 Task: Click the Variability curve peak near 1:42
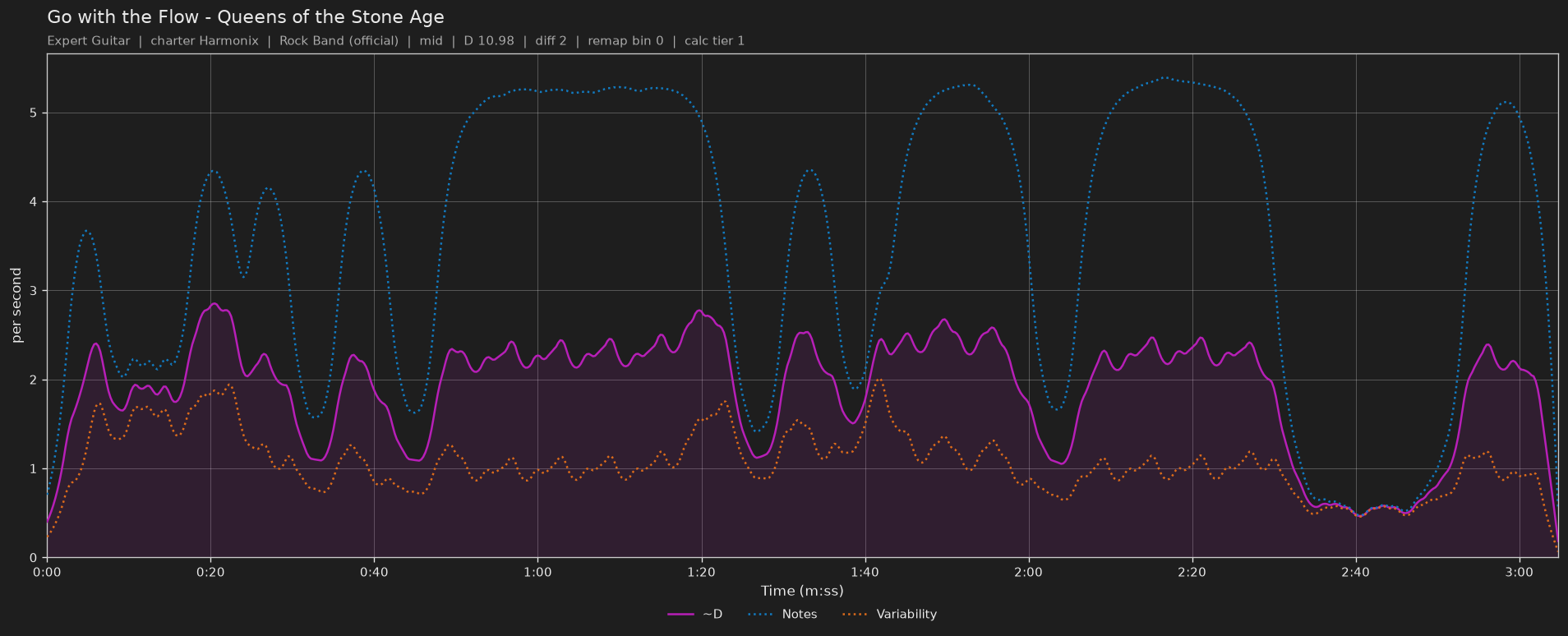click(879, 380)
